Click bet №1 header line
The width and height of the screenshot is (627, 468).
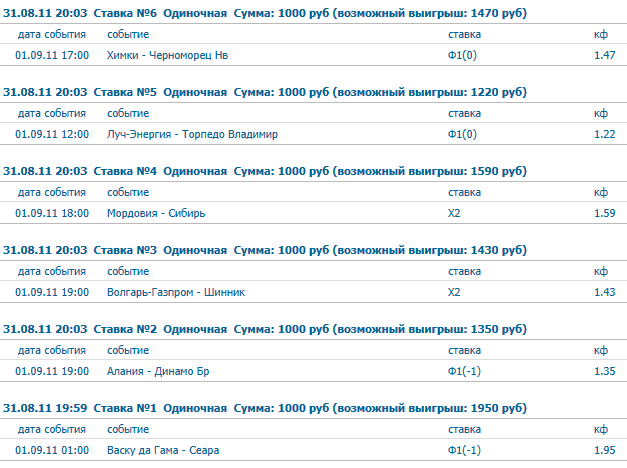click(265, 408)
